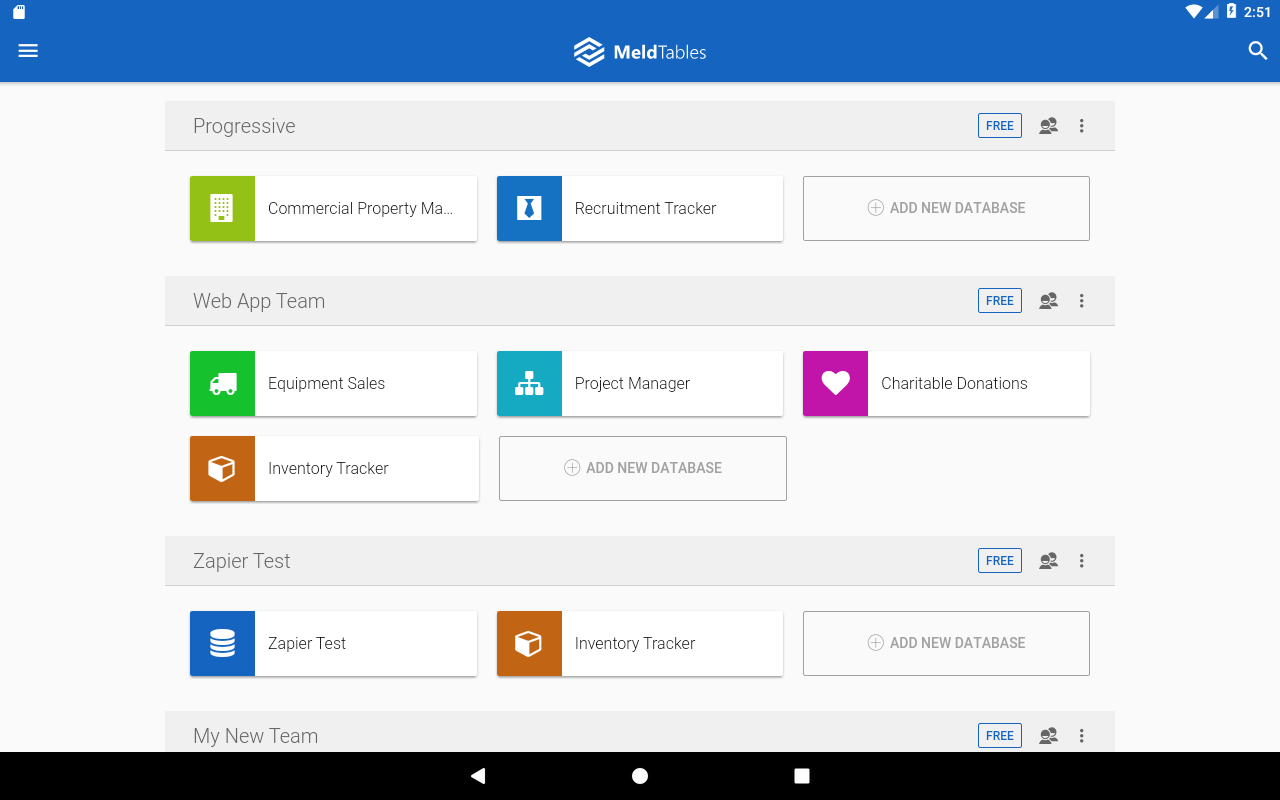Open the Recruitment Tracker database name
The width and height of the screenshot is (1280, 800).
coord(645,208)
